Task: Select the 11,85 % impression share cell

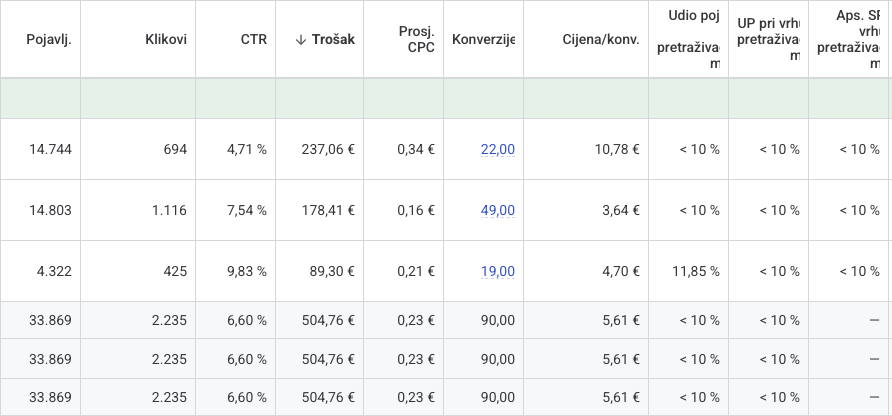Action: pyautogui.click(x=693, y=271)
